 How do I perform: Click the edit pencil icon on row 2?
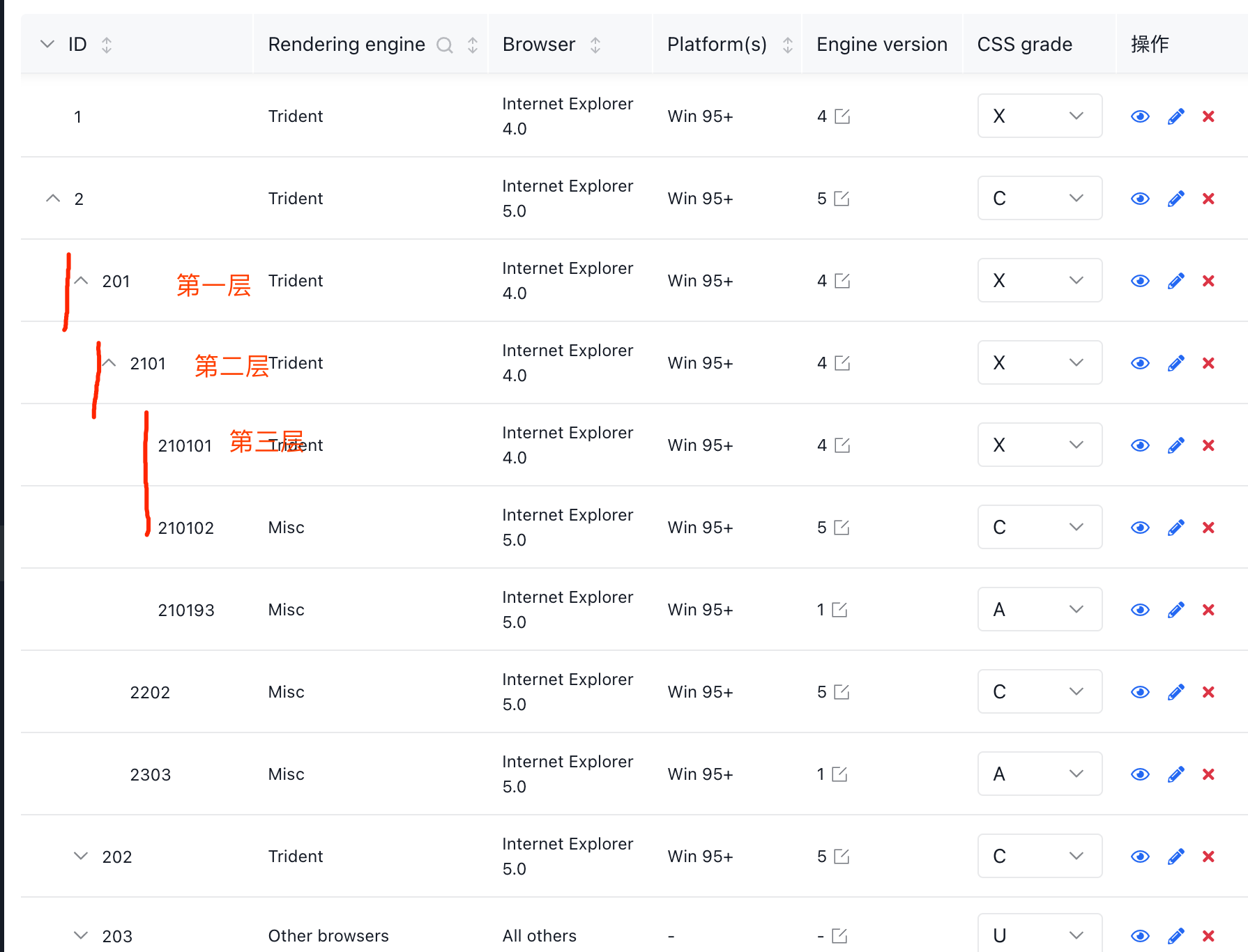(1175, 198)
